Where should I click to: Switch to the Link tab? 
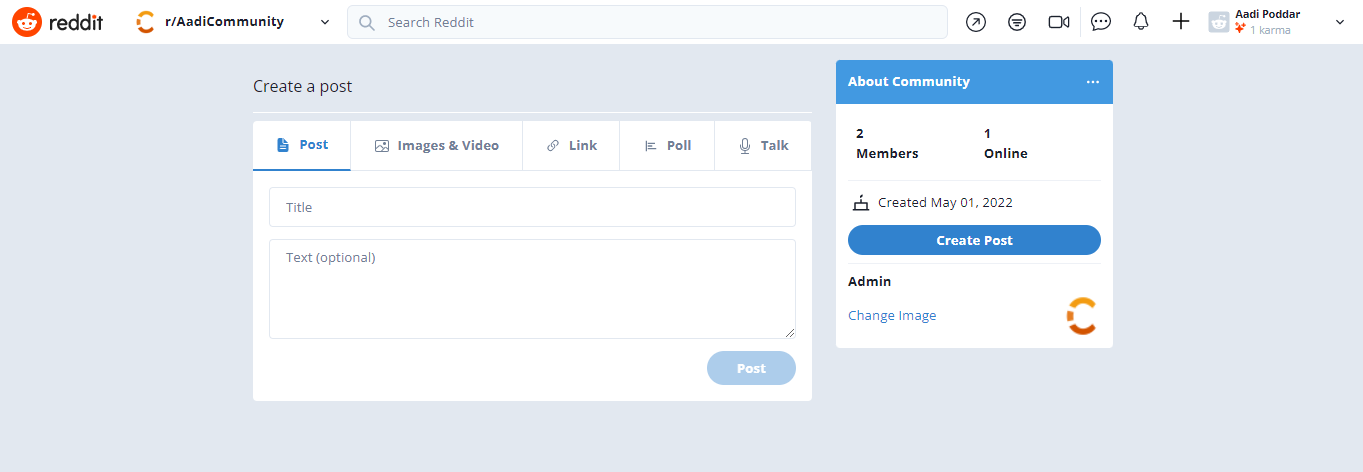571,145
